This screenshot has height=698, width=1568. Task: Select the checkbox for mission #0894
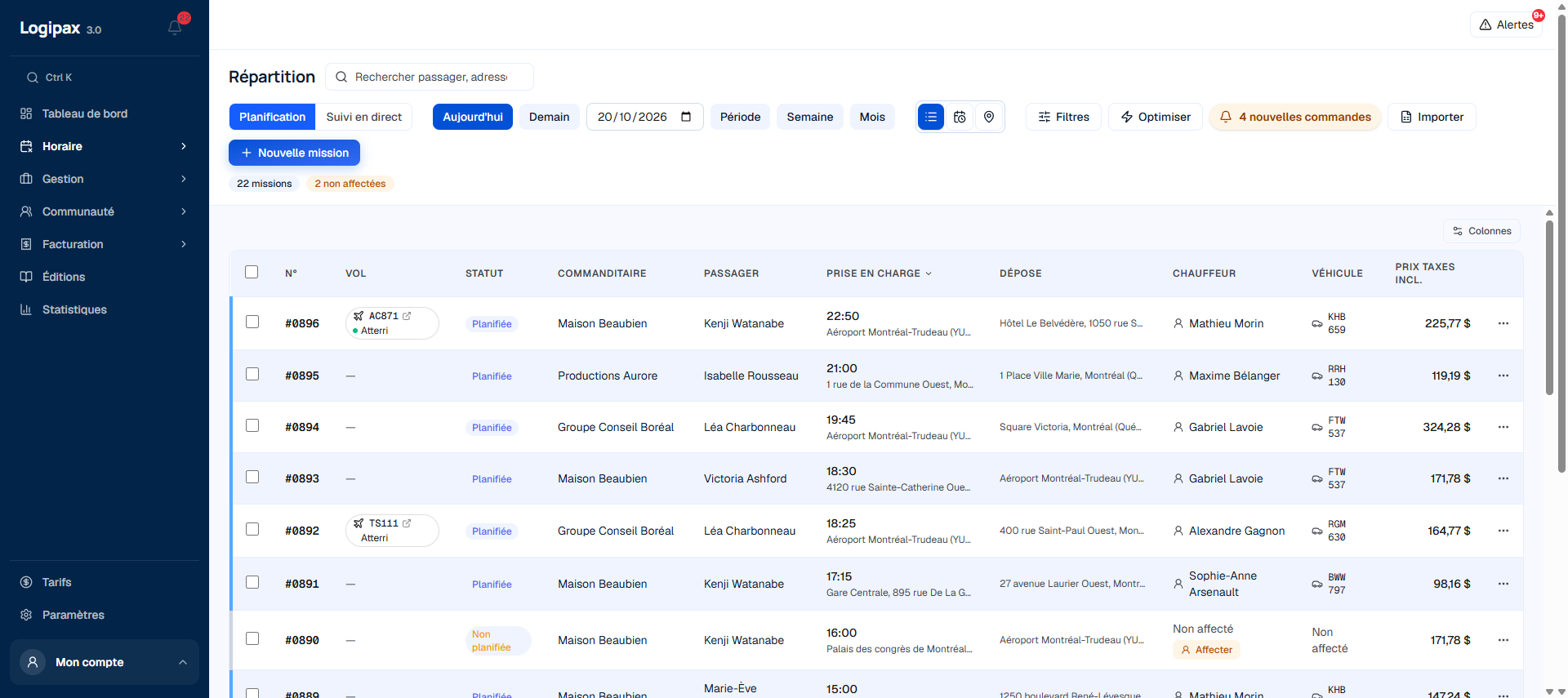[252, 425]
